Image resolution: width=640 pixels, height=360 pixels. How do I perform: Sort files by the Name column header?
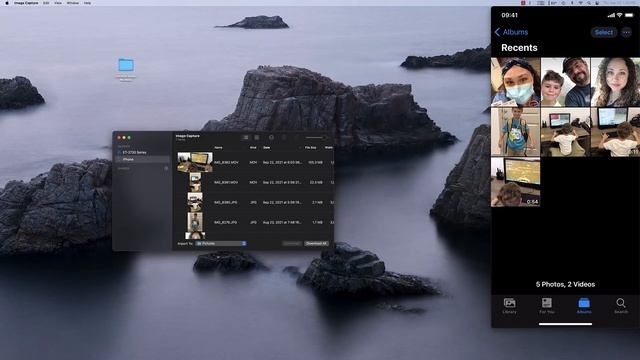[219, 147]
